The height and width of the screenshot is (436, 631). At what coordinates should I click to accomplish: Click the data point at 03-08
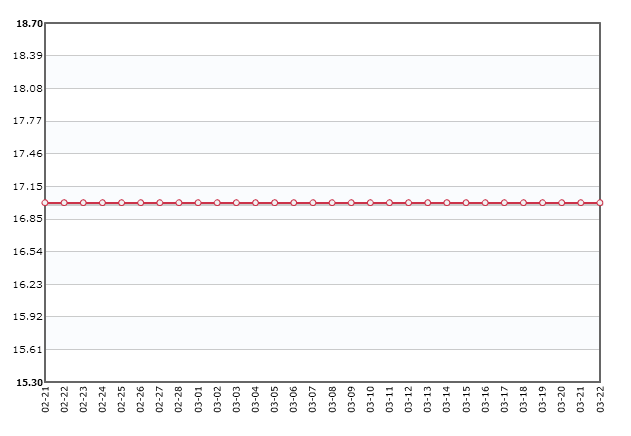click(x=332, y=203)
